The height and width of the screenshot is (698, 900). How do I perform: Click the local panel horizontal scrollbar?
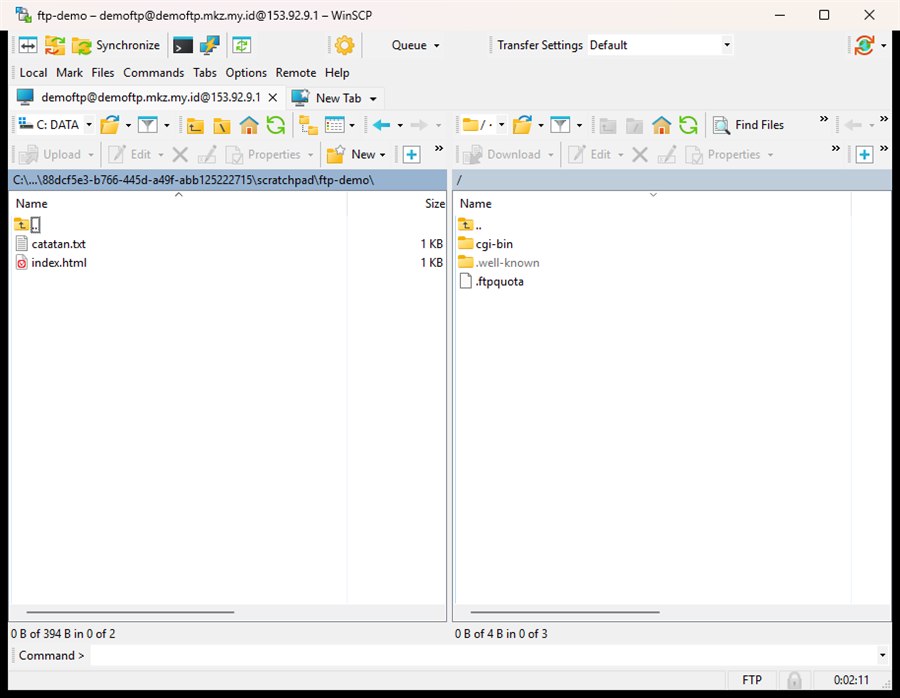pyautogui.click(x=130, y=612)
